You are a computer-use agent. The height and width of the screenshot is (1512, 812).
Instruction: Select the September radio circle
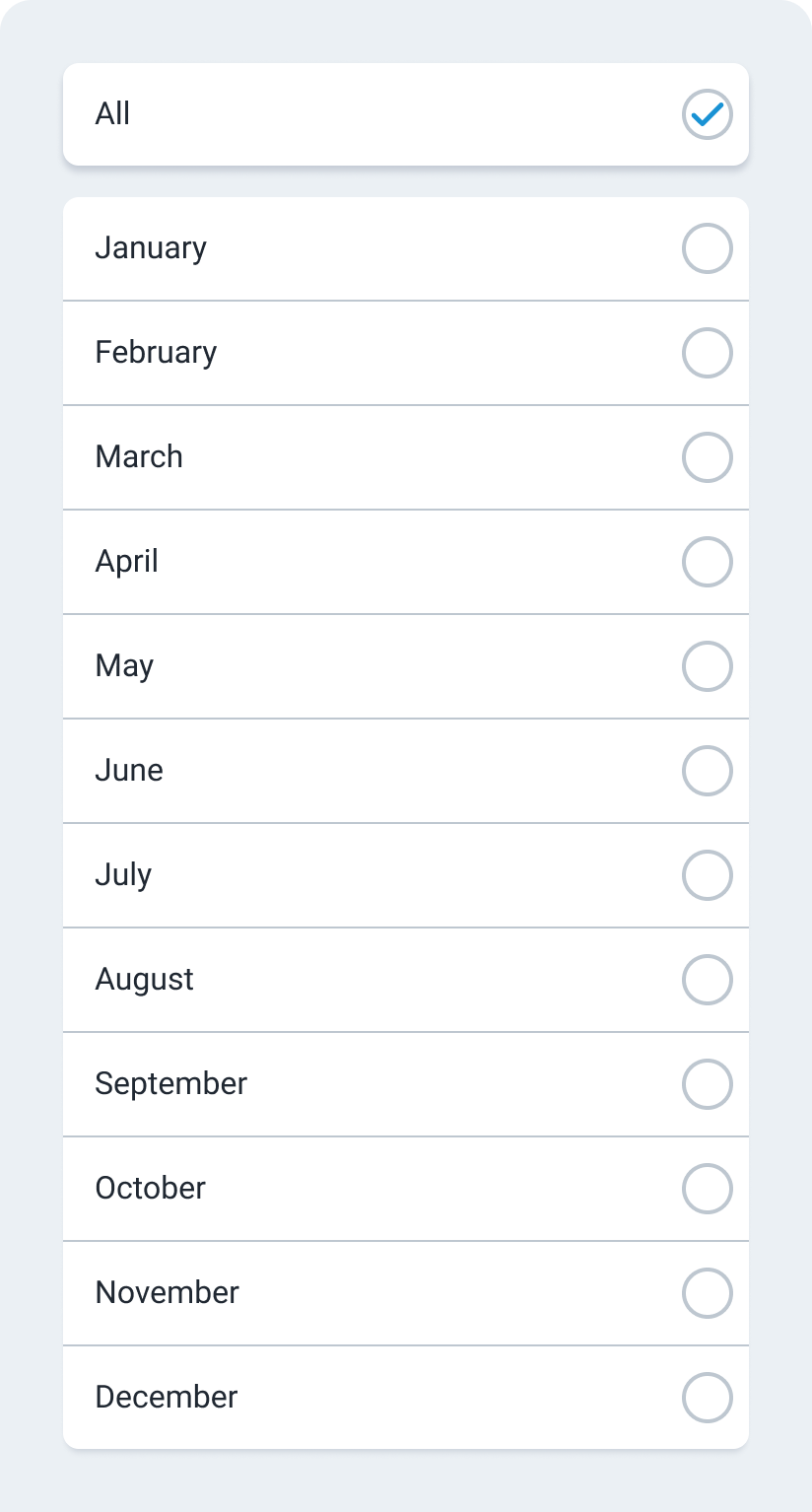pyautogui.click(x=707, y=1084)
